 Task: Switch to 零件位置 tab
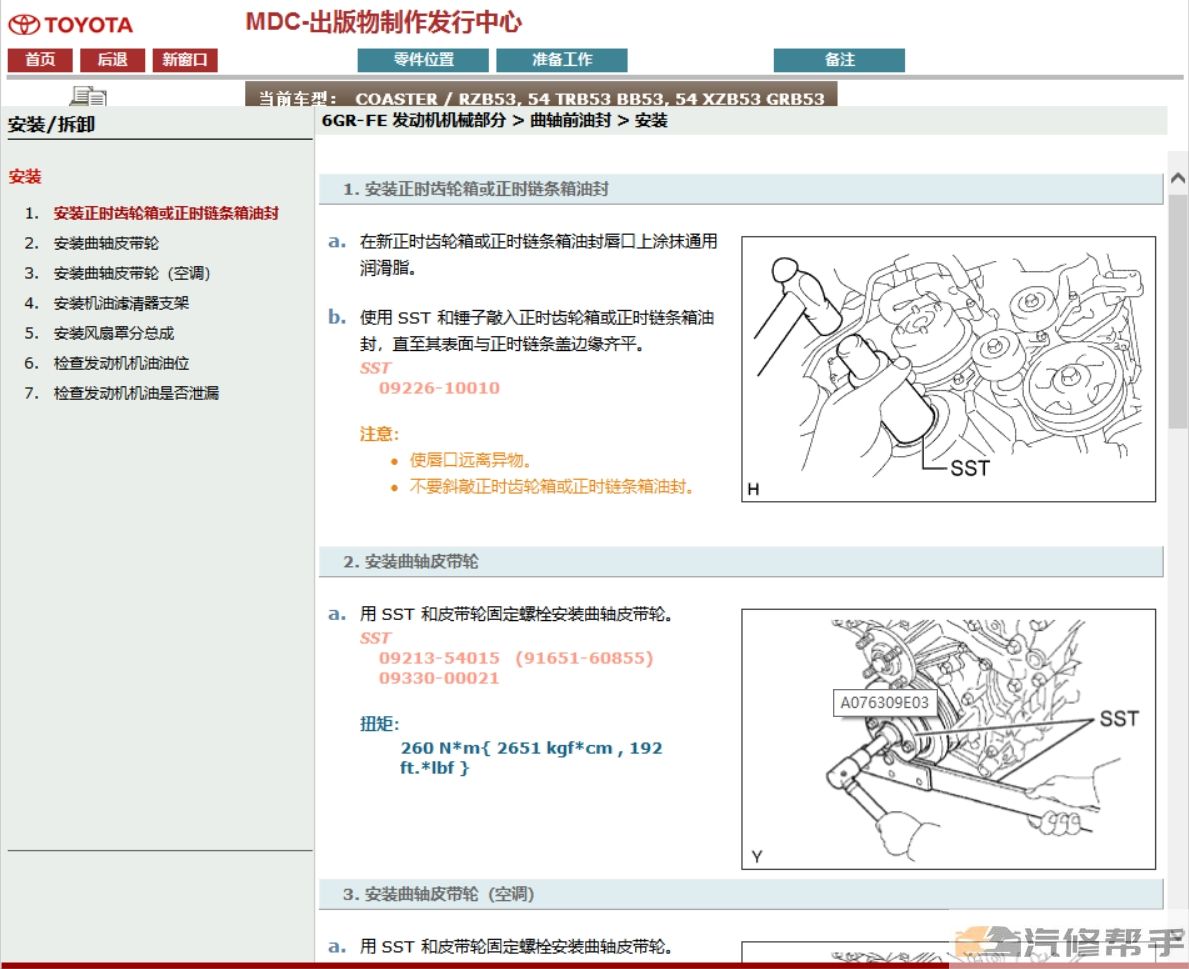[x=423, y=60]
